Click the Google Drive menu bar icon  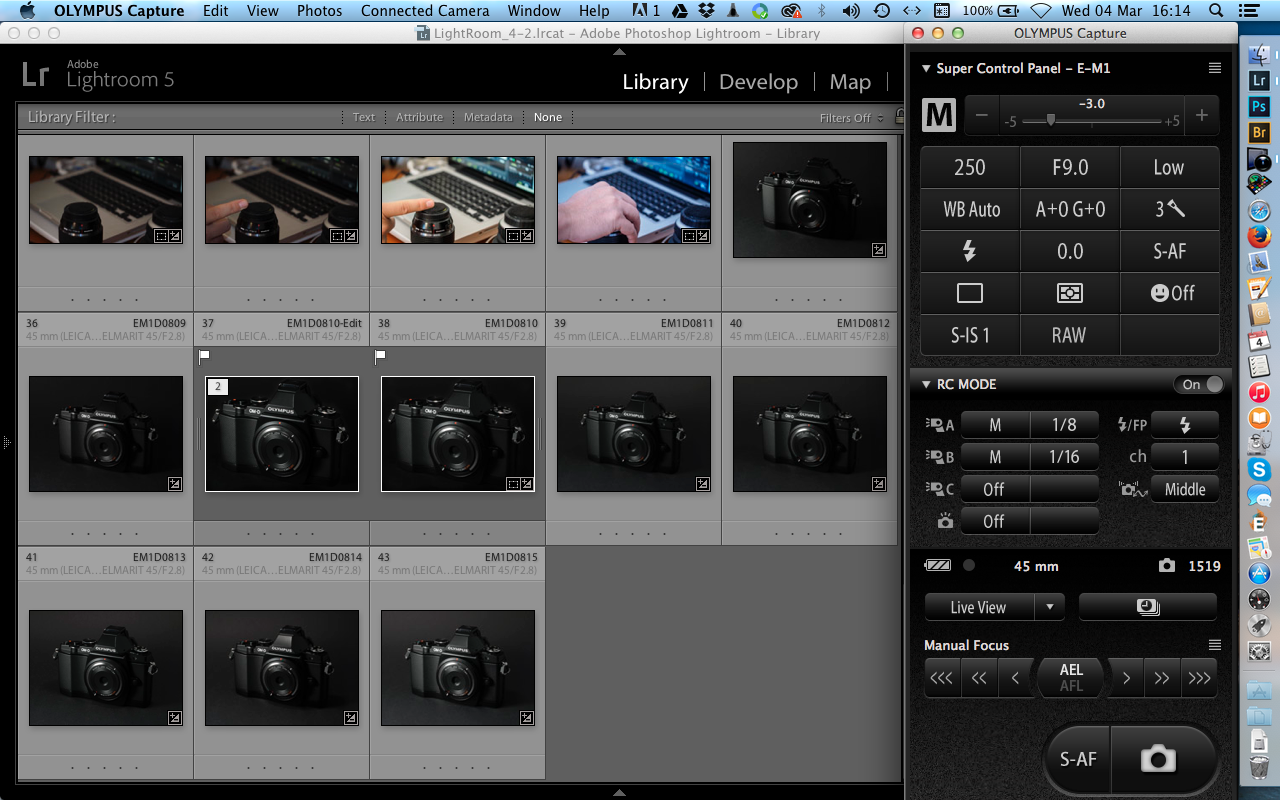(x=680, y=11)
